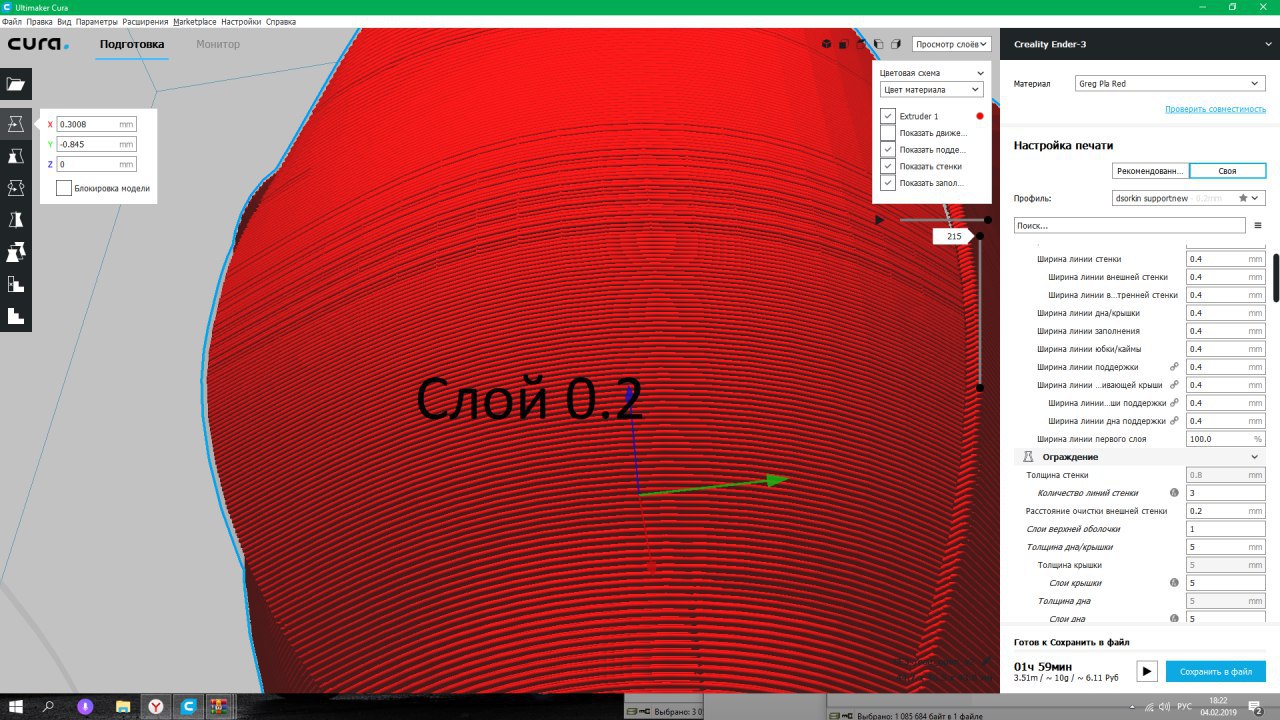
Task: Open the notification center icon
Action: (x=1257, y=706)
